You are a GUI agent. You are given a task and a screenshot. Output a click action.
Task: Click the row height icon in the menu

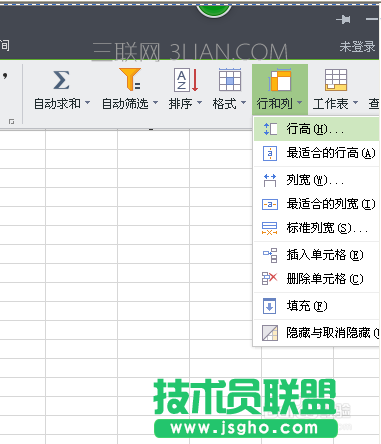pyautogui.click(x=270, y=129)
